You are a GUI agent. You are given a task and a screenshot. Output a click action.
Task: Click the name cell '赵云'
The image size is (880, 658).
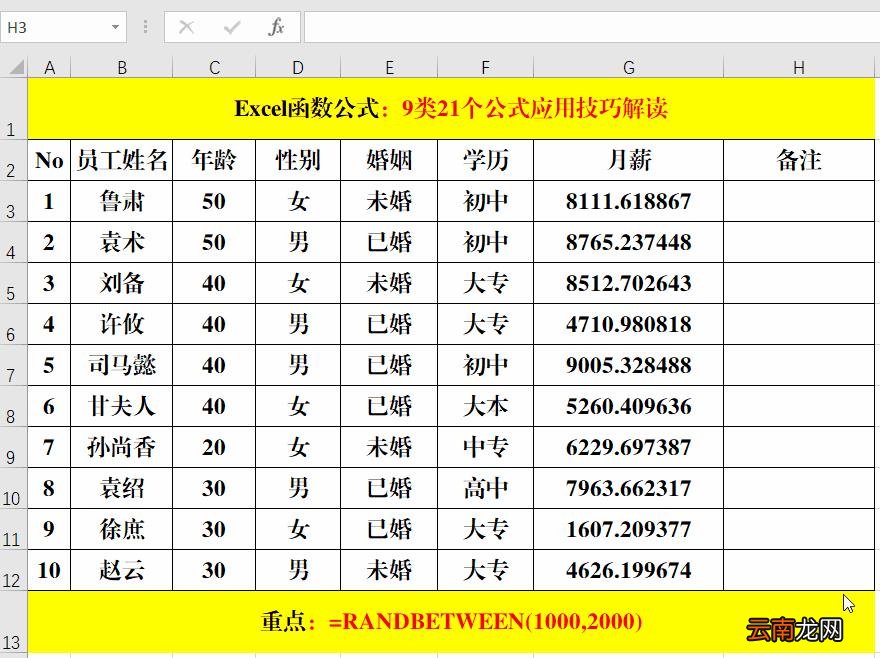122,570
